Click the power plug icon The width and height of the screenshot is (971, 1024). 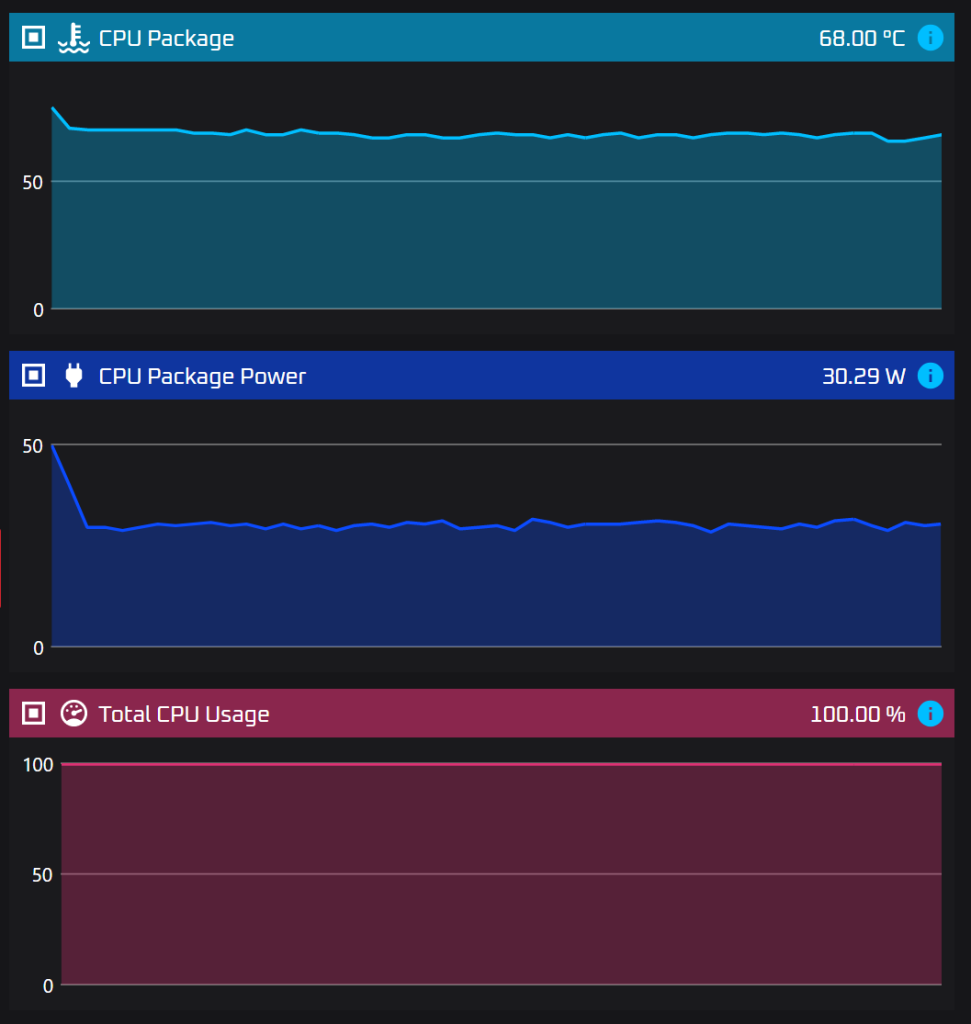73,376
